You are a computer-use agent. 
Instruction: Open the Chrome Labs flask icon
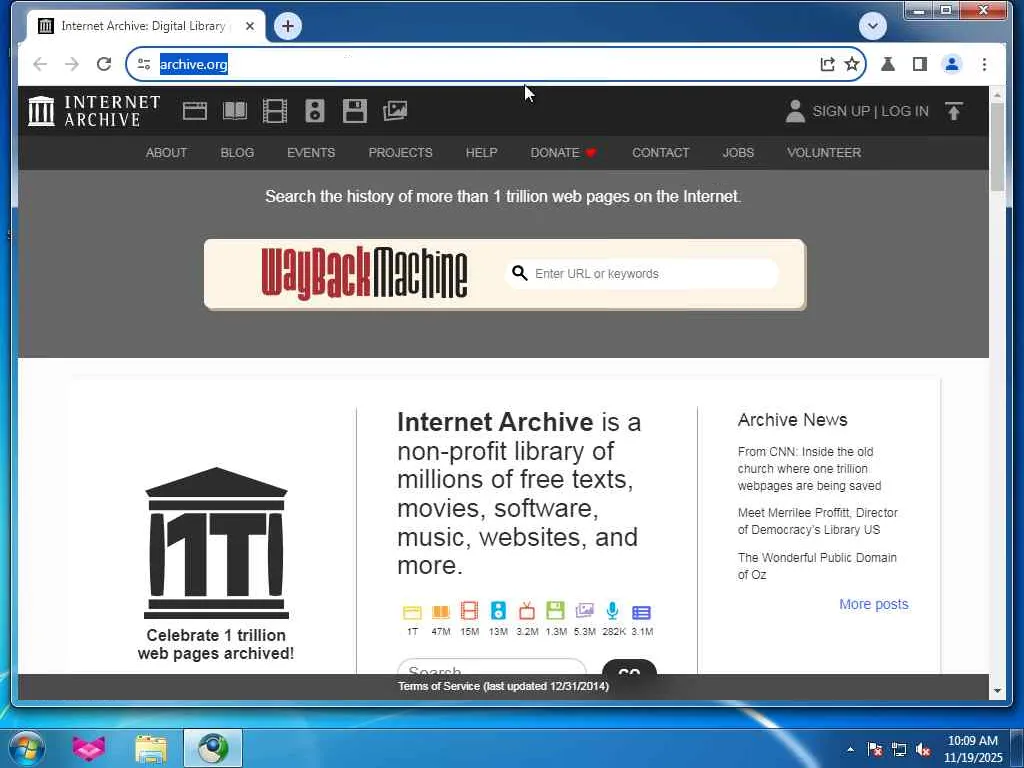(888, 64)
